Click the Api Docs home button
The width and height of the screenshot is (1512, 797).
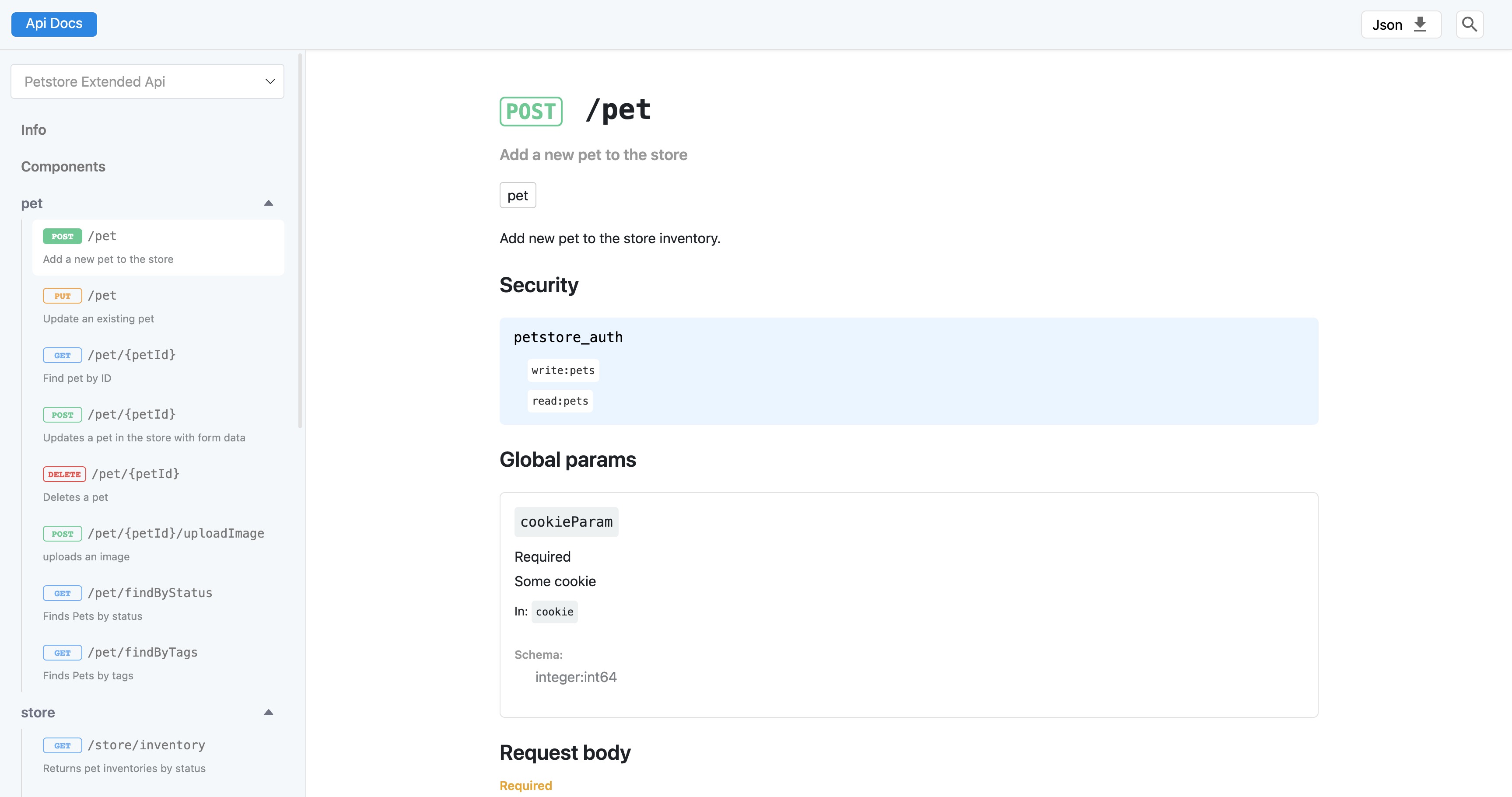tap(54, 24)
